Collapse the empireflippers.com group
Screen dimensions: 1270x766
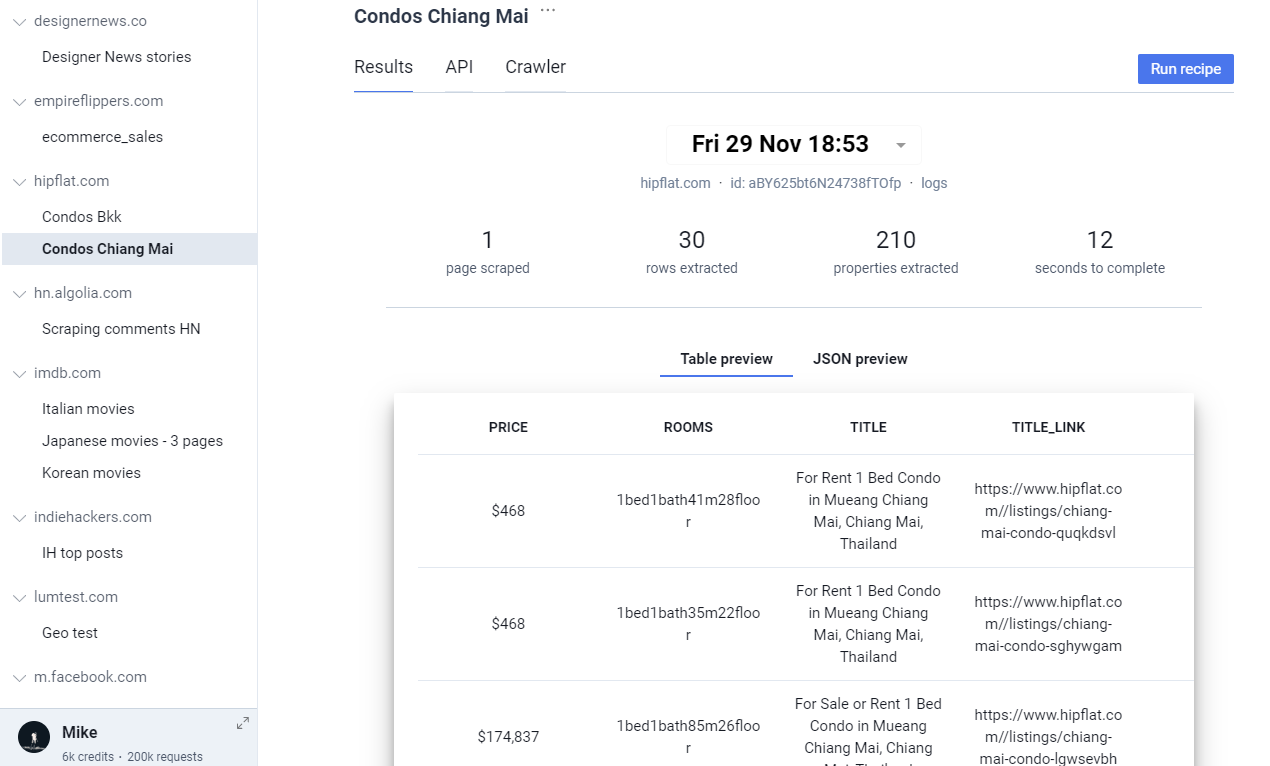click(20, 101)
